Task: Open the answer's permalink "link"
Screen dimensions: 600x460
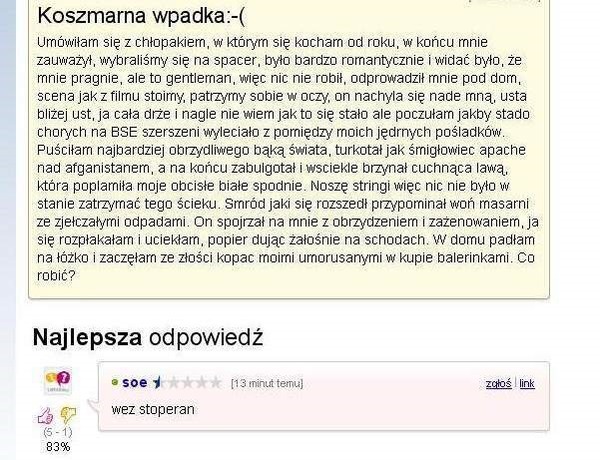Action: (x=527, y=383)
